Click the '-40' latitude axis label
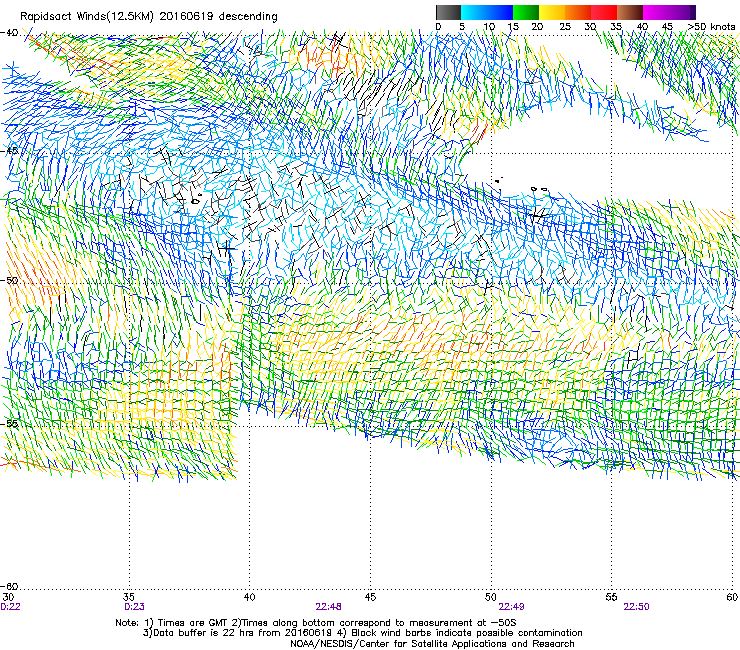The height and width of the screenshot is (650, 740). pos(9,33)
